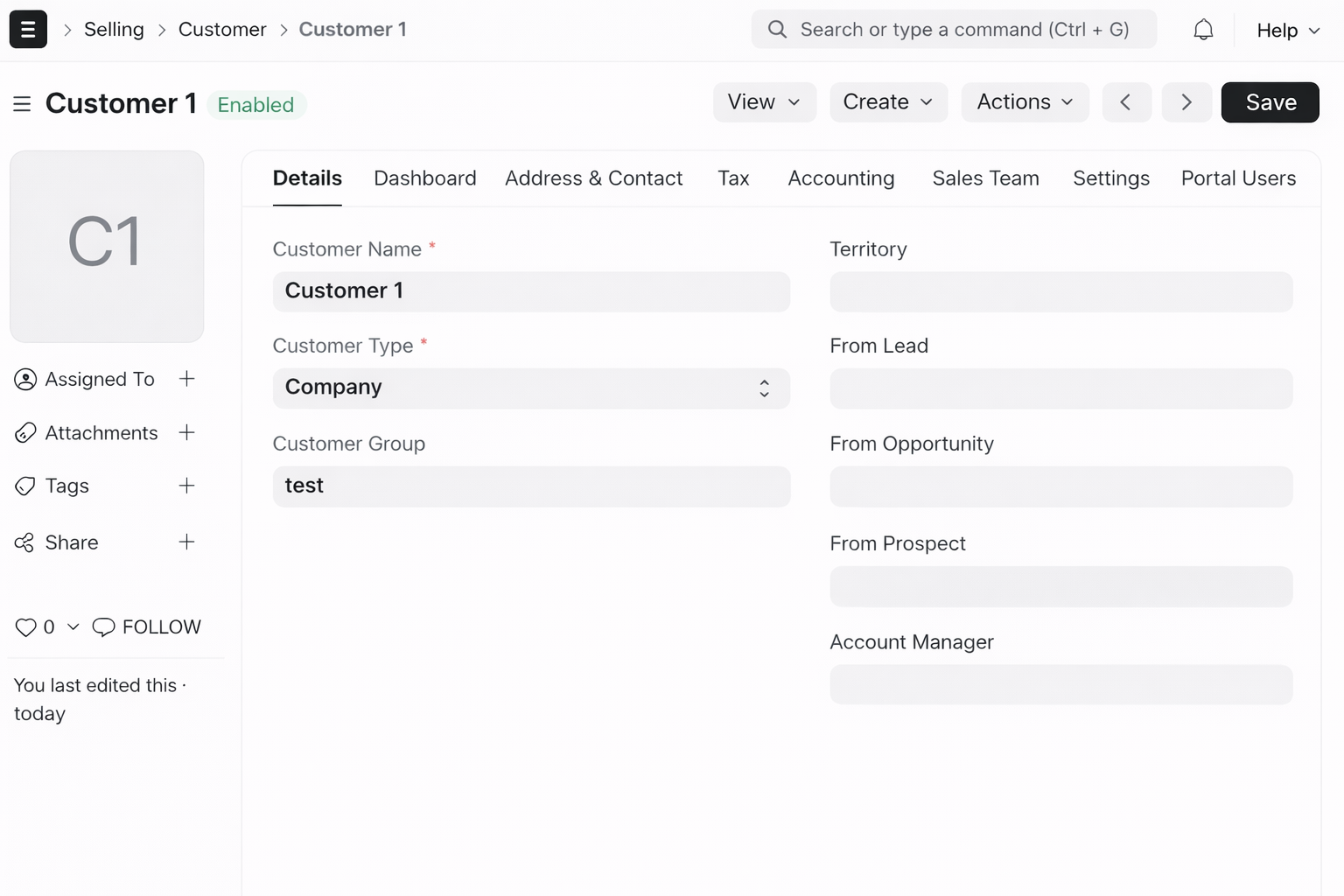Screen dimensions: 1344x896
Task: Open the Create dropdown
Action: (x=888, y=102)
